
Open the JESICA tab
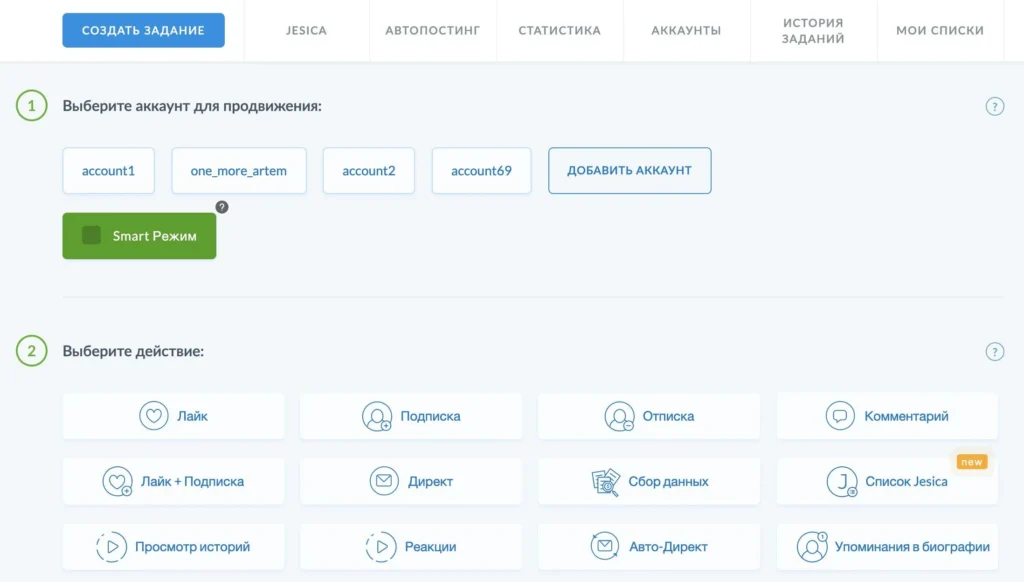pyautogui.click(x=306, y=30)
